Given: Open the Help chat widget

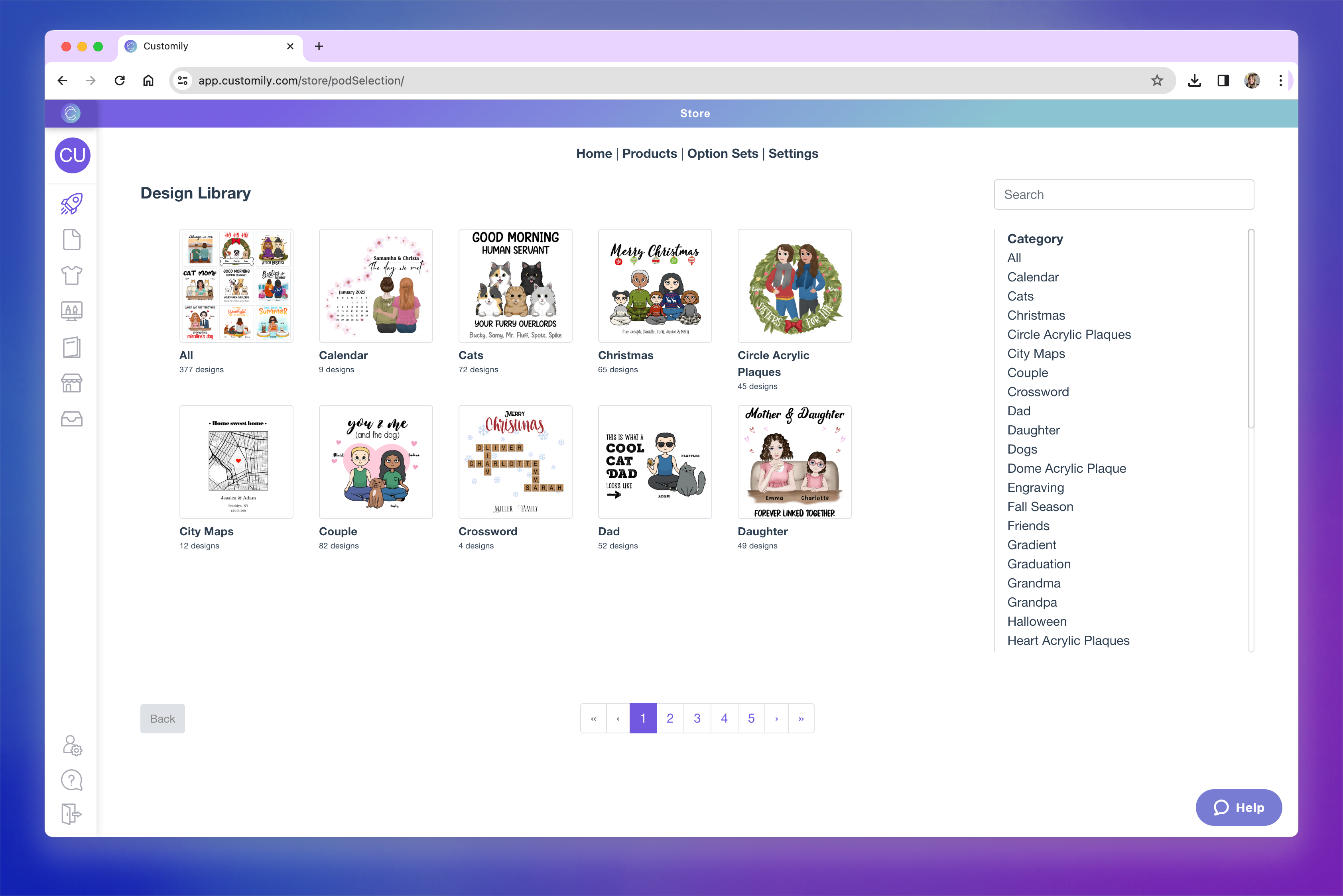Looking at the screenshot, I should point(1239,808).
